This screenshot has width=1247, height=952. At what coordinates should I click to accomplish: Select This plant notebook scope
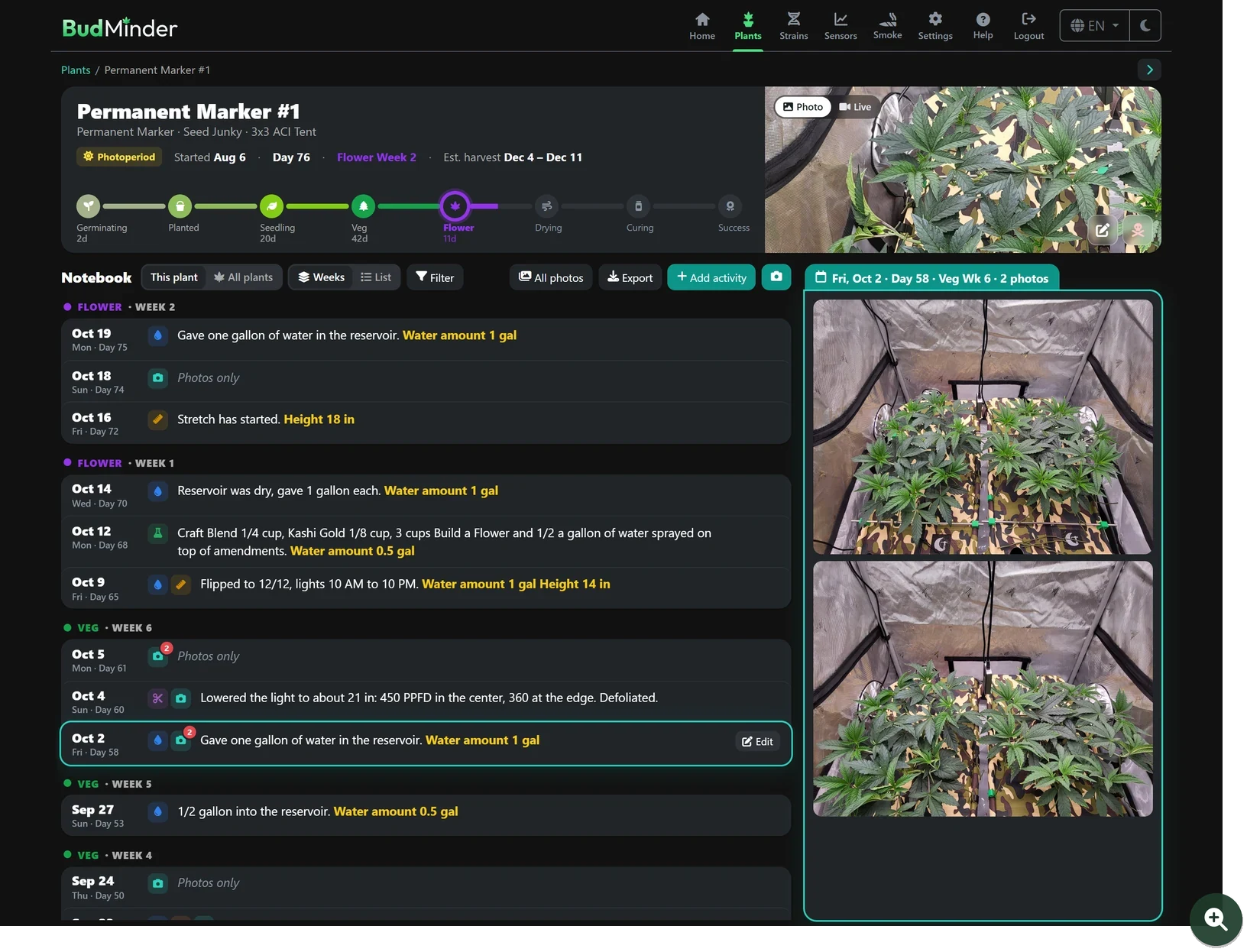coord(174,277)
